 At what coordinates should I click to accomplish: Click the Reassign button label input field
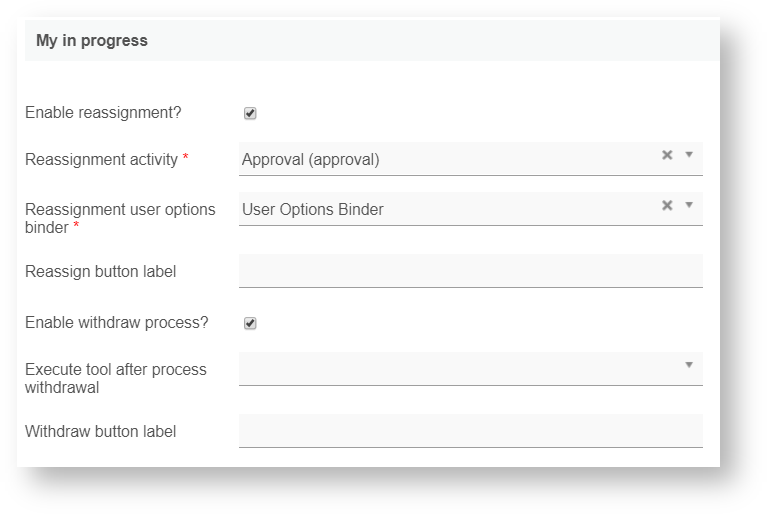pos(470,271)
